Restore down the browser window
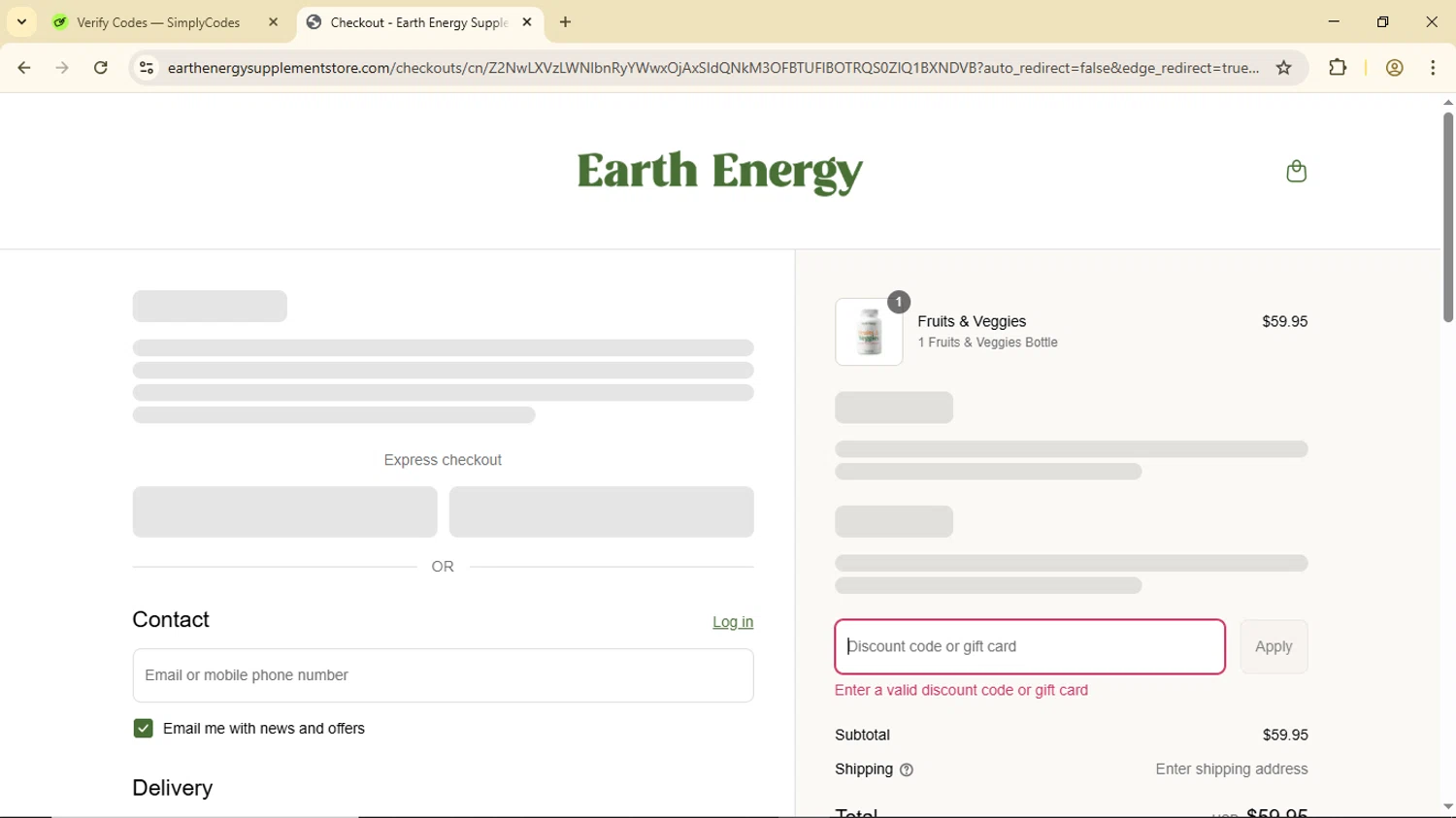 [1383, 22]
